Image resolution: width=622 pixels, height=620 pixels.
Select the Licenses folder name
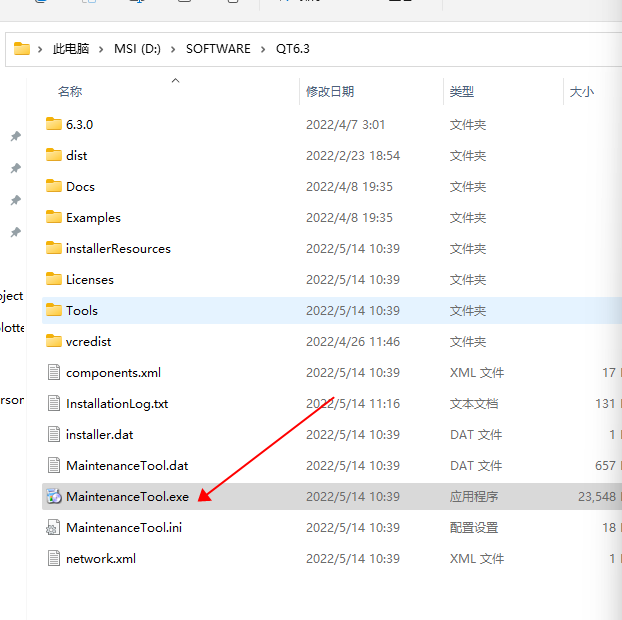pos(90,280)
